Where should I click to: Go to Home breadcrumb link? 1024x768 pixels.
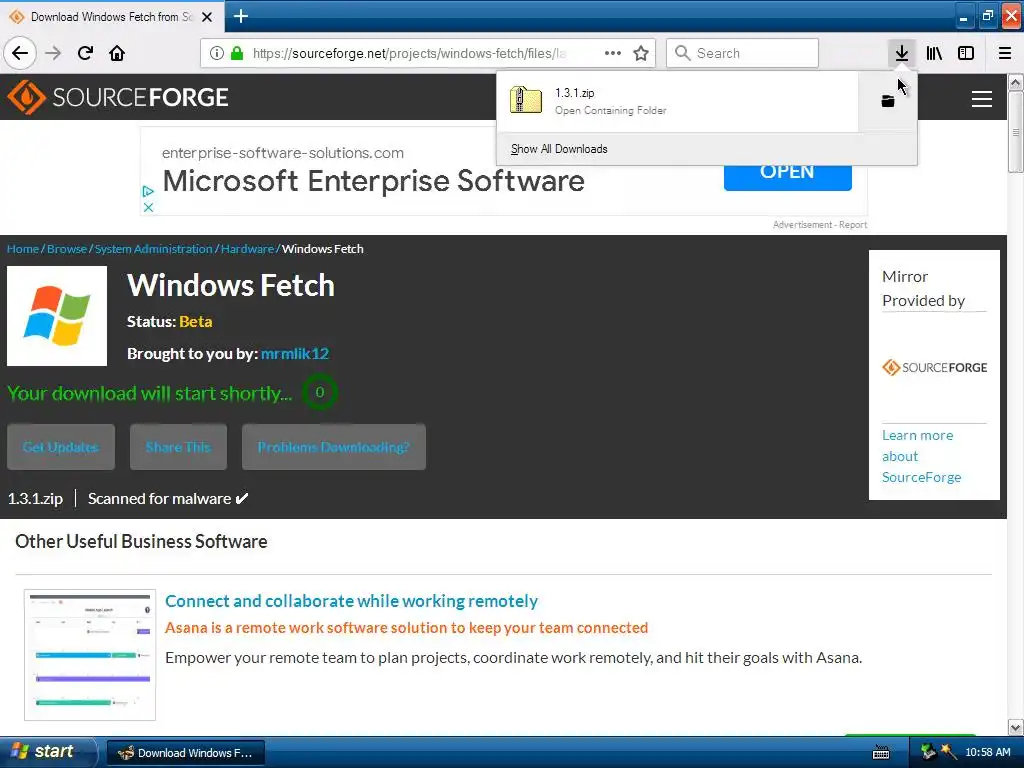click(x=23, y=249)
